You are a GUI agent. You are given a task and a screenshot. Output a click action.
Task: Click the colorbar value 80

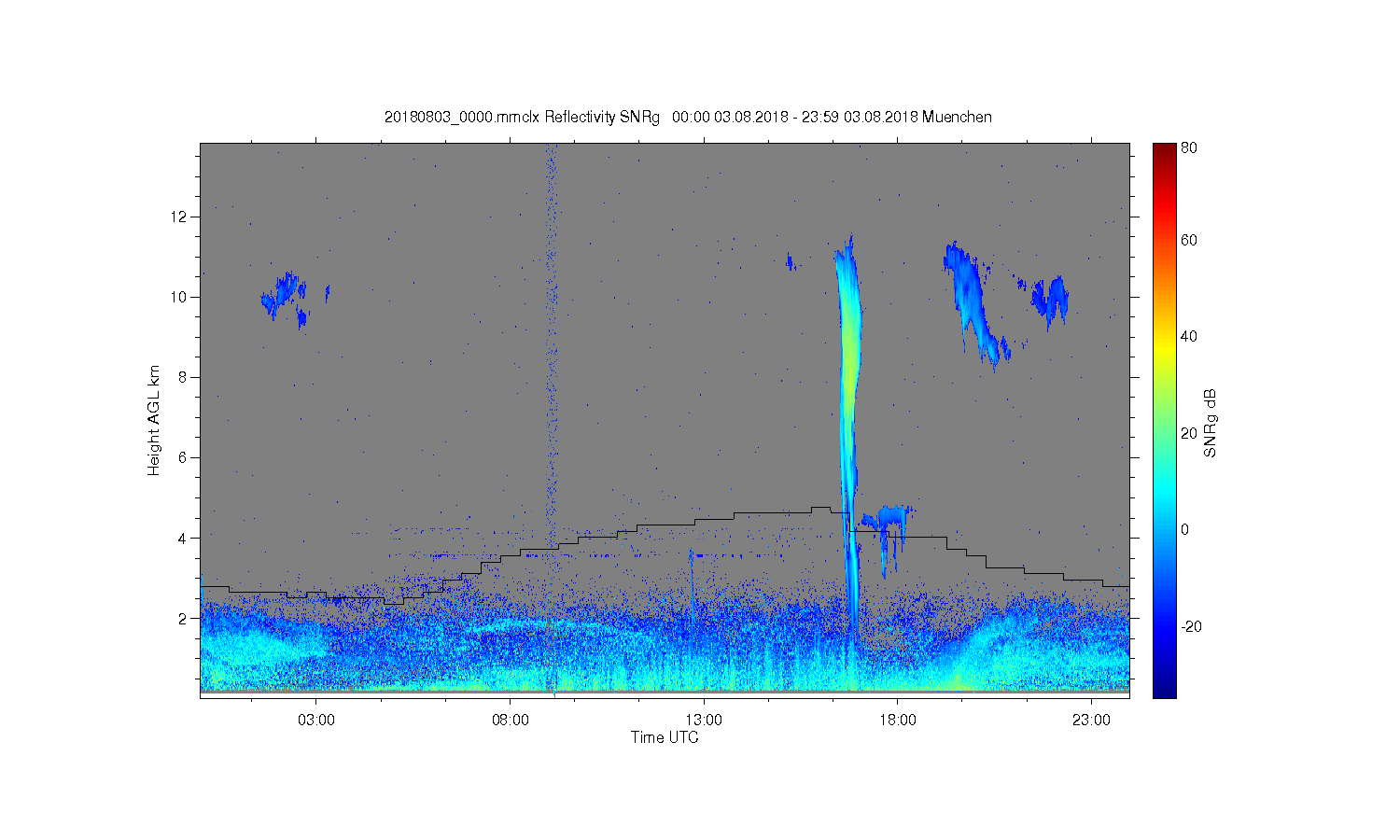point(1189,147)
